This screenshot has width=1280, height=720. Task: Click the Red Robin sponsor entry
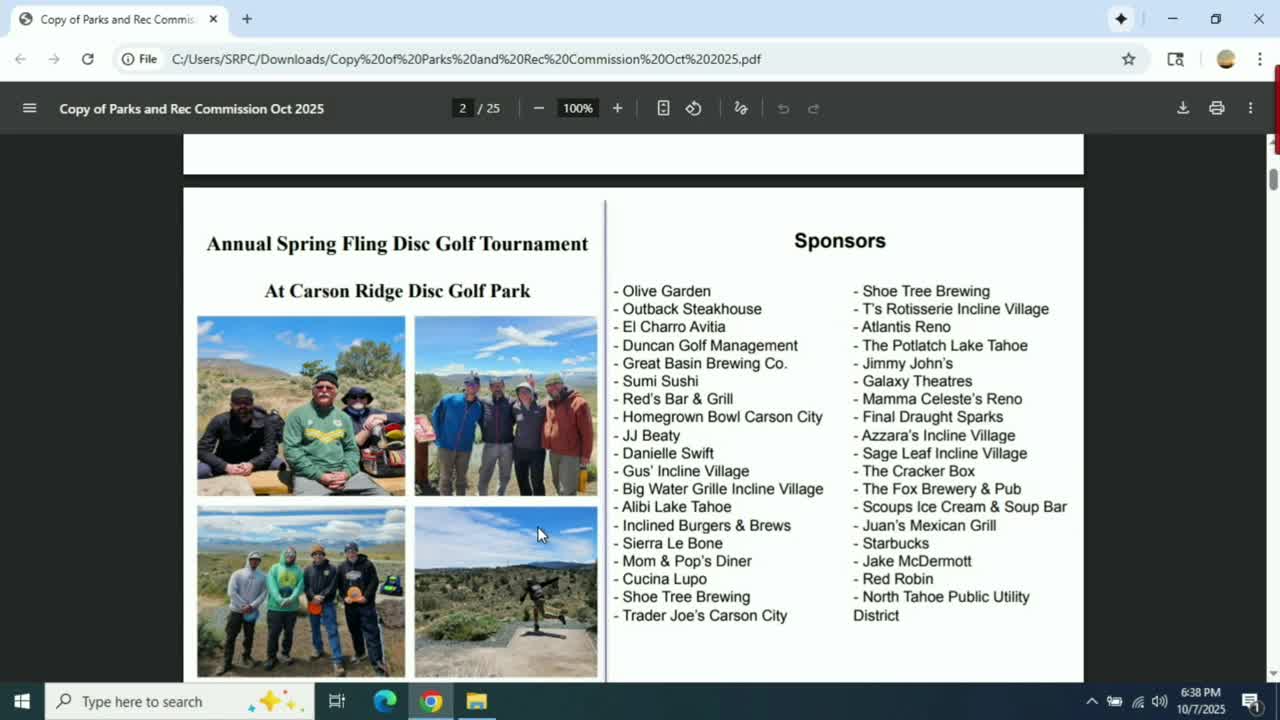[893, 579]
